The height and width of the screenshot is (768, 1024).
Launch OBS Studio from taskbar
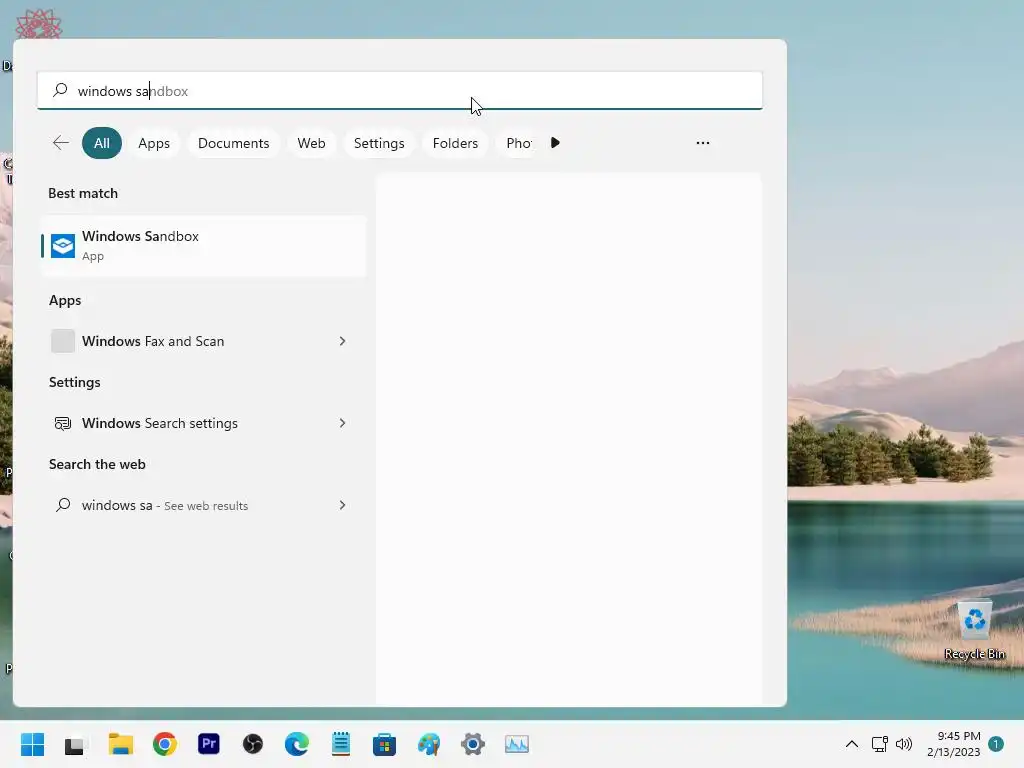click(253, 744)
